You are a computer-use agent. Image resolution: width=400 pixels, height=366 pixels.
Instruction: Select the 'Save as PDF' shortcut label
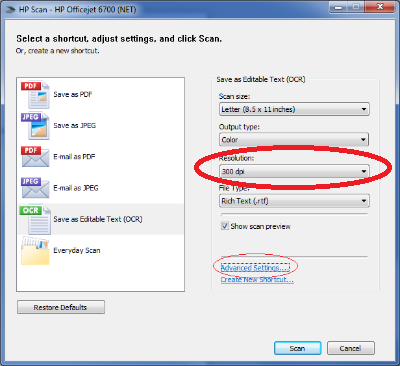tap(73, 95)
